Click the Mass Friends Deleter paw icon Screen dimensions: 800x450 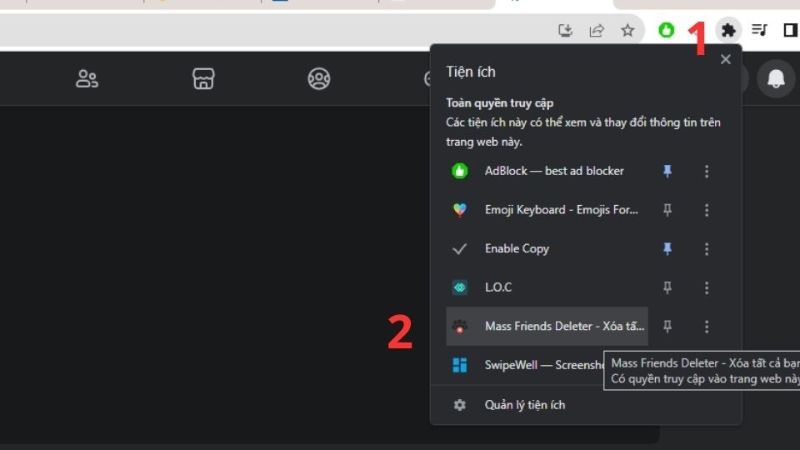coord(460,326)
